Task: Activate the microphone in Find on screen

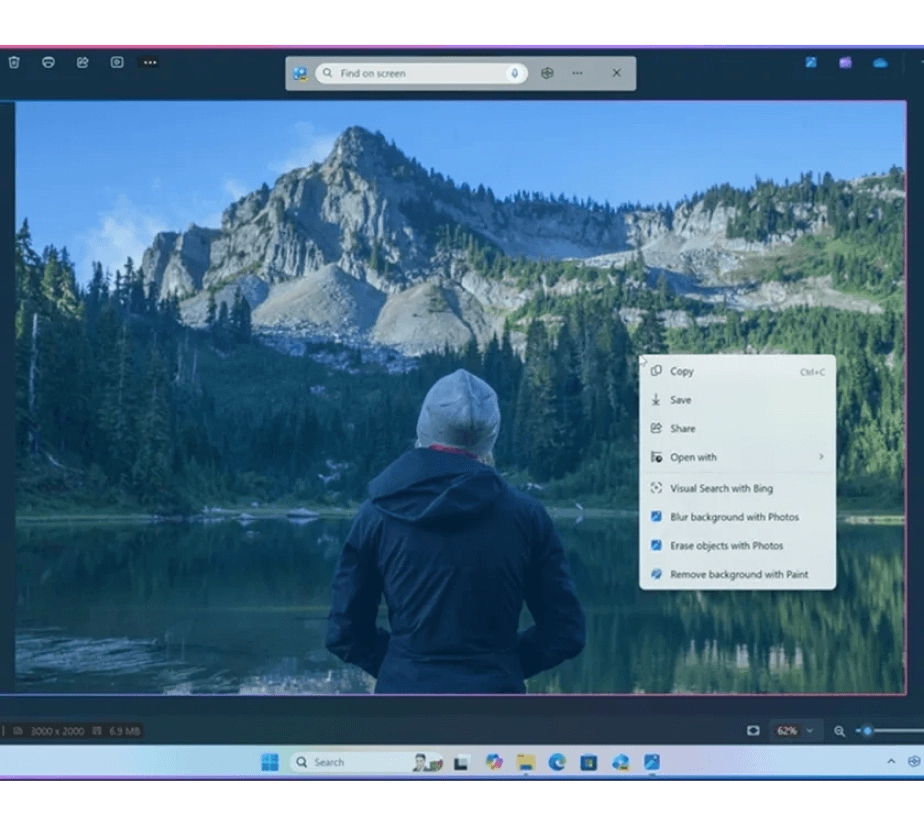Action: [x=514, y=73]
